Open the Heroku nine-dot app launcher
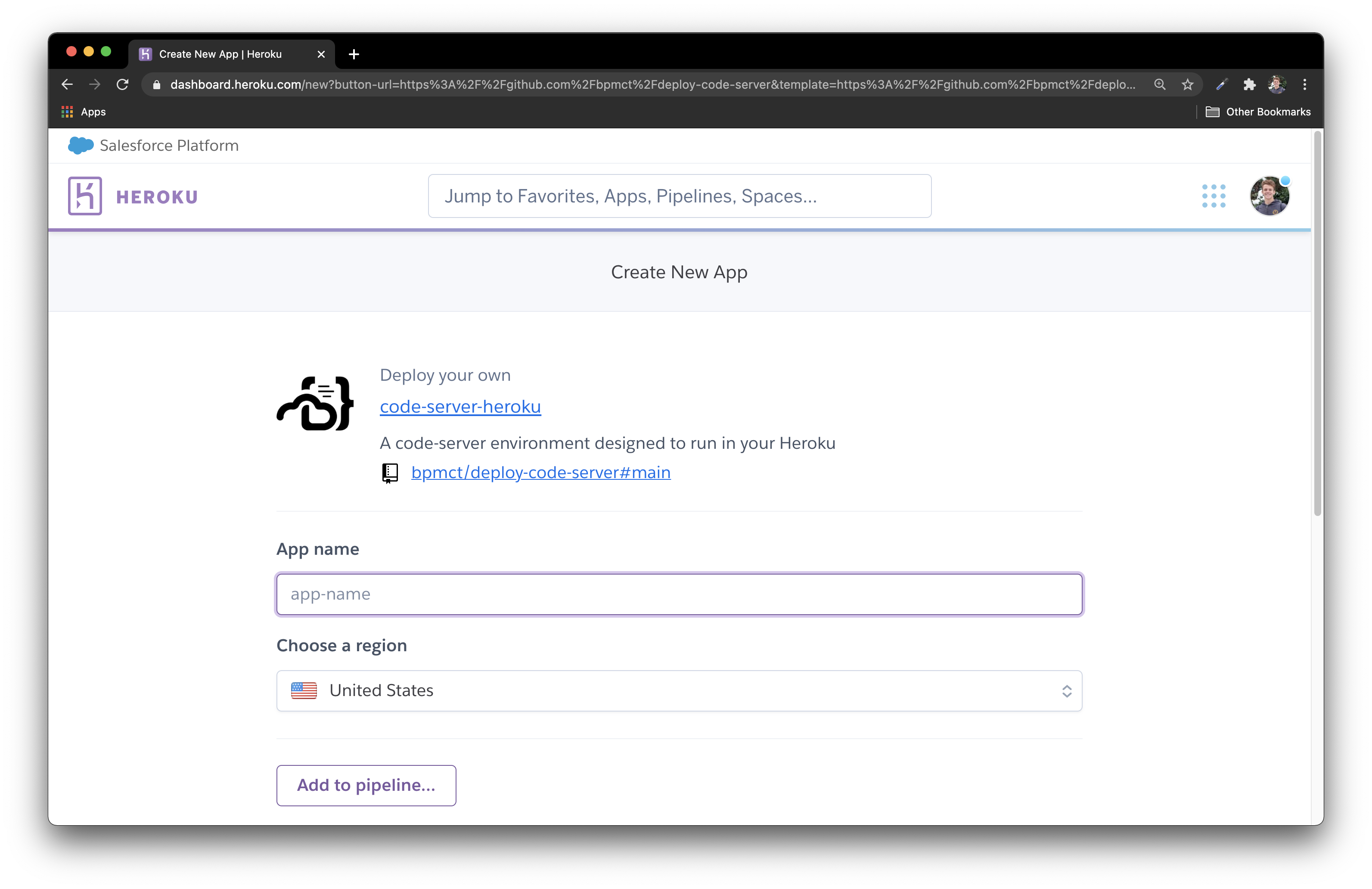The width and height of the screenshot is (1372, 889). pyautogui.click(x=1214, y=196)
